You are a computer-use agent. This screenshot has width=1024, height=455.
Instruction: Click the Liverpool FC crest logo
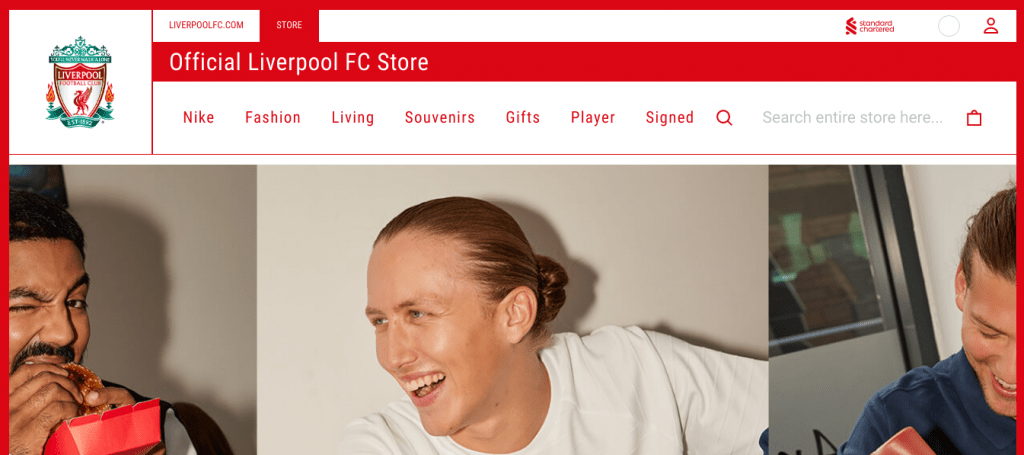[x=80, y=82]
